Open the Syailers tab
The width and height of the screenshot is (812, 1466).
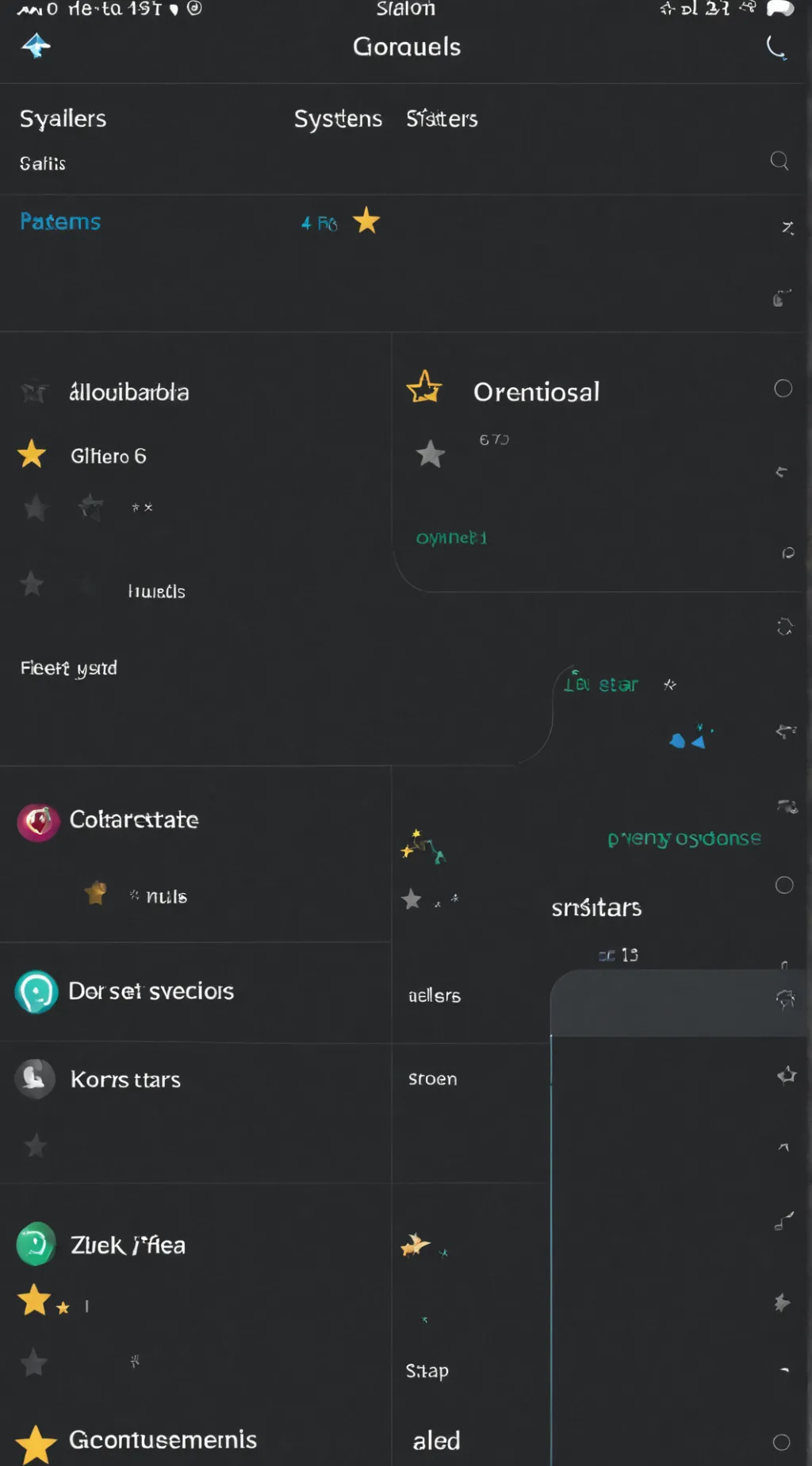point(63,119)
